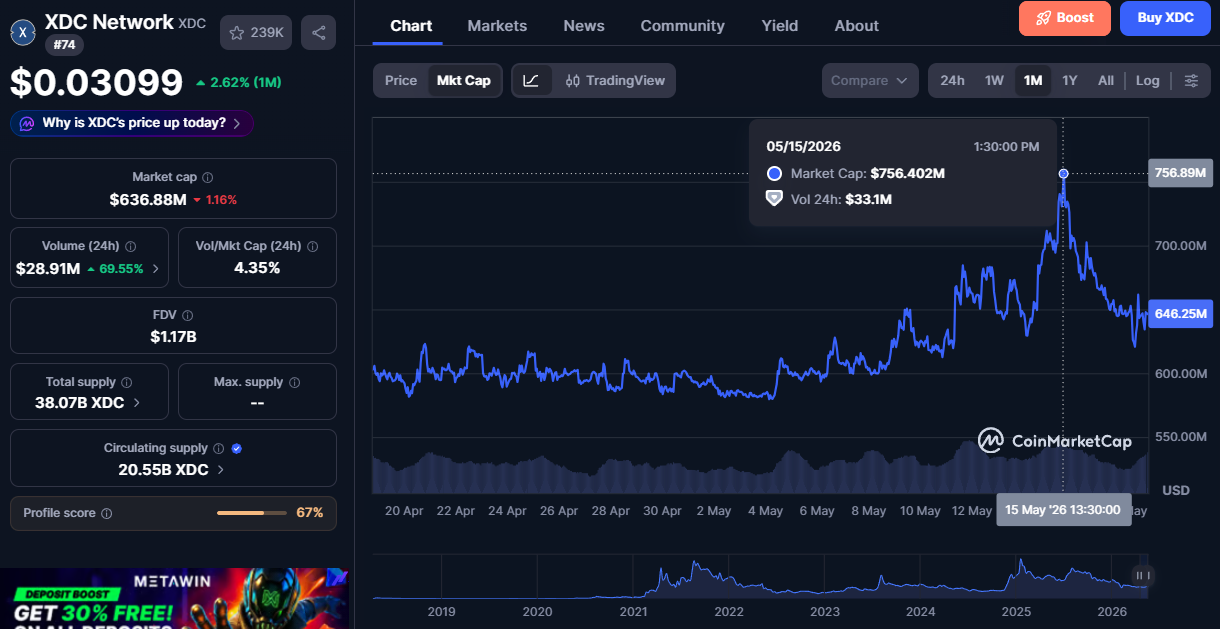Click the Profile score progress bar
This screenshot has height=629, width=1220.
253,513
